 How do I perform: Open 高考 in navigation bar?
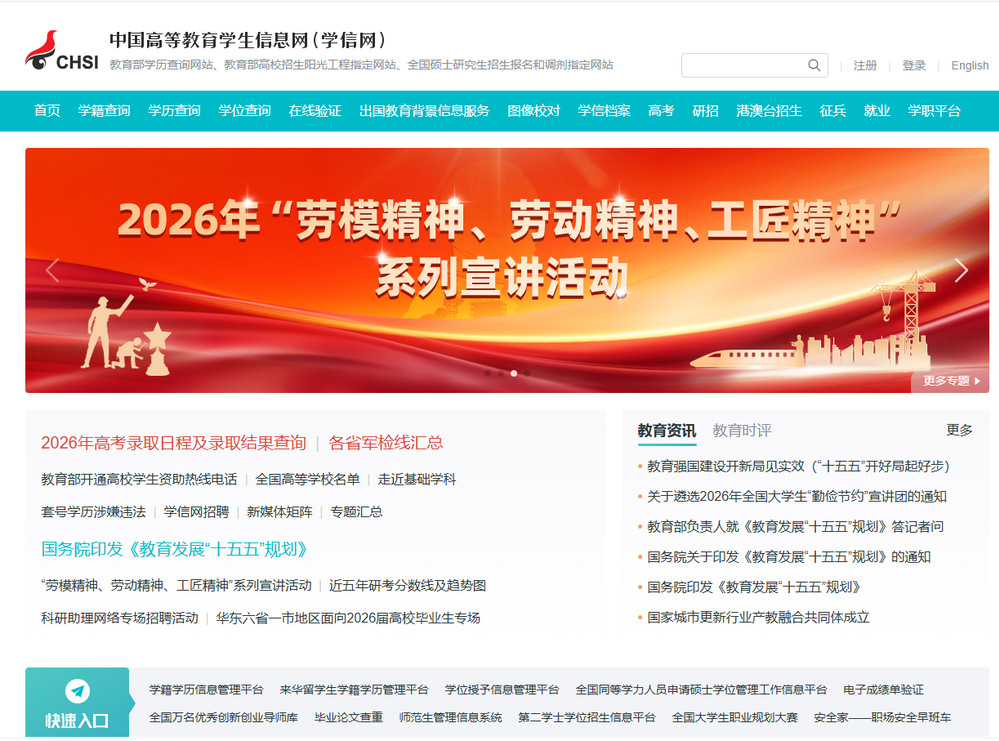tap(661, 111)
